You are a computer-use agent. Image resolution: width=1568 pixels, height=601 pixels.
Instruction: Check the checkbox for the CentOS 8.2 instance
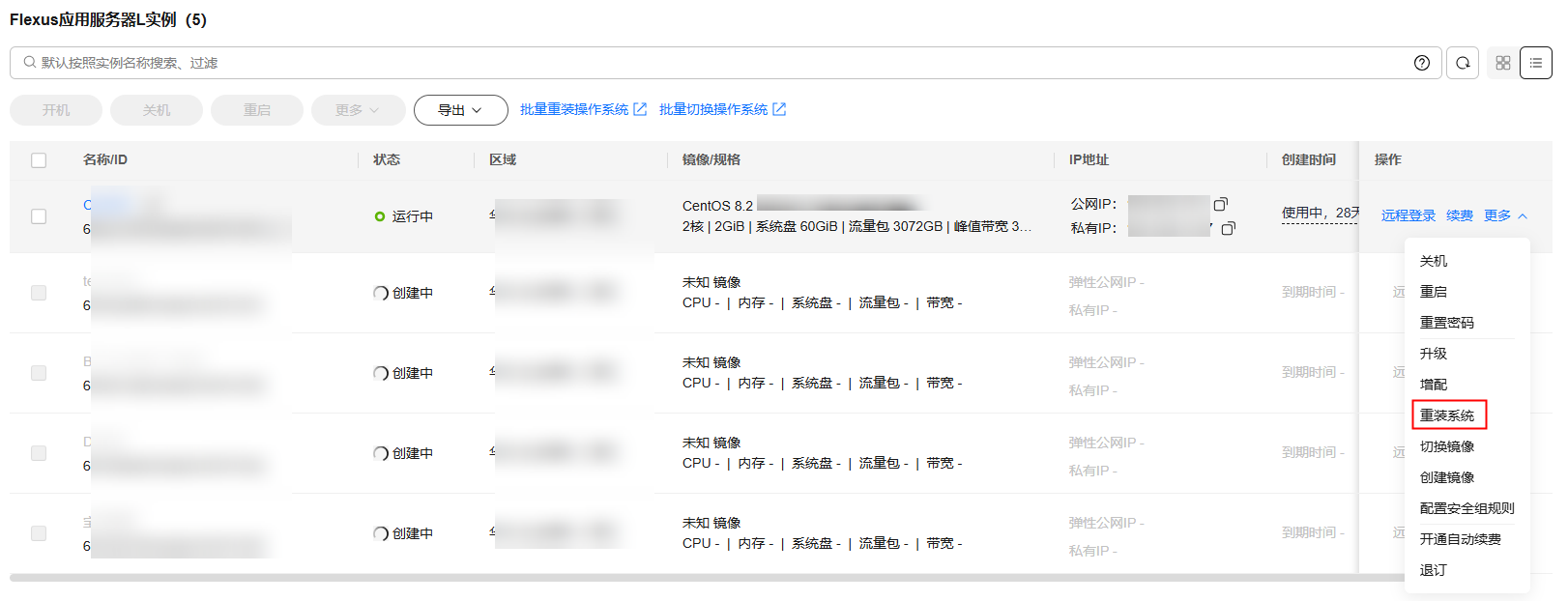tap(39, 216)
